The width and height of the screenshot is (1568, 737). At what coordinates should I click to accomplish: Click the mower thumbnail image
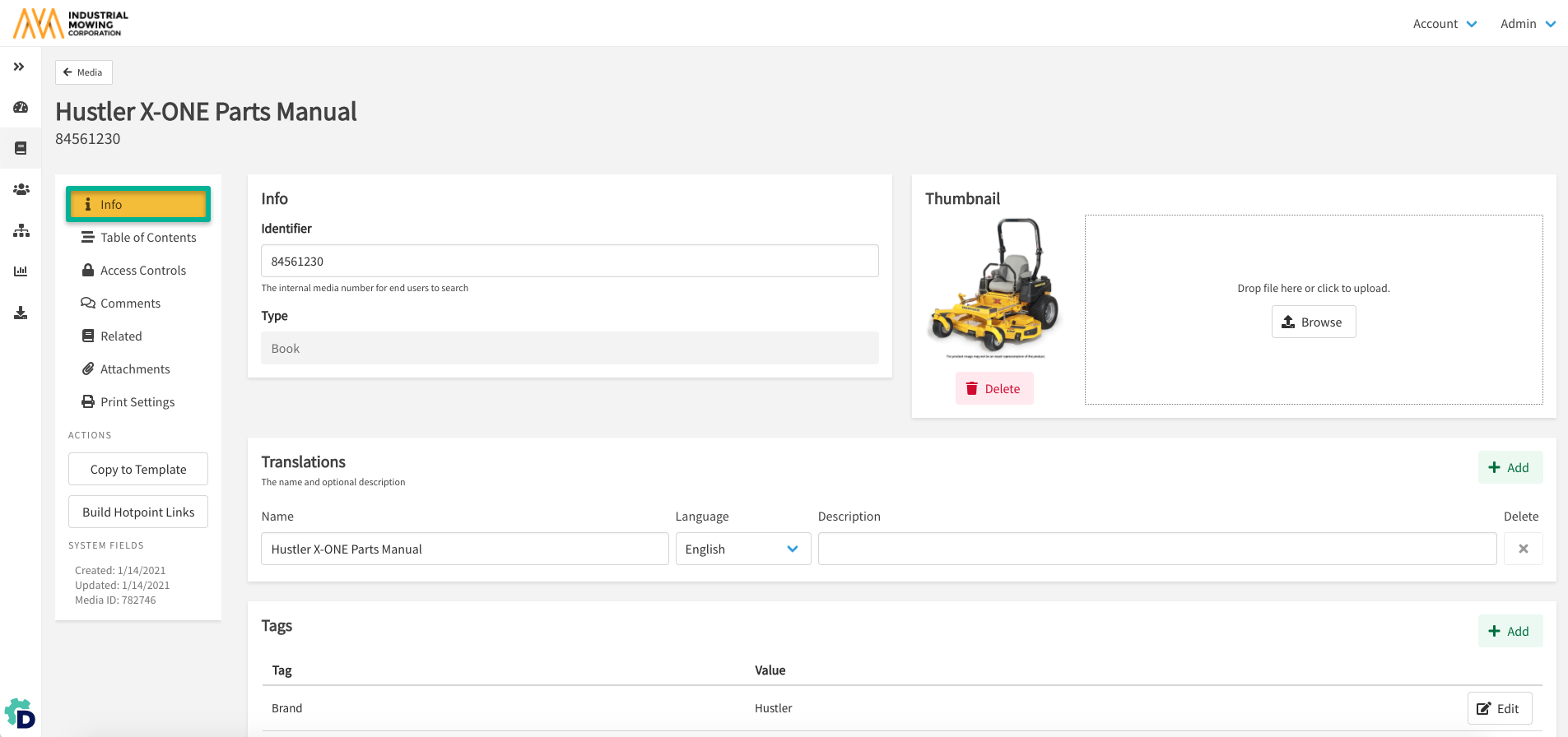[x=994, y=287]
